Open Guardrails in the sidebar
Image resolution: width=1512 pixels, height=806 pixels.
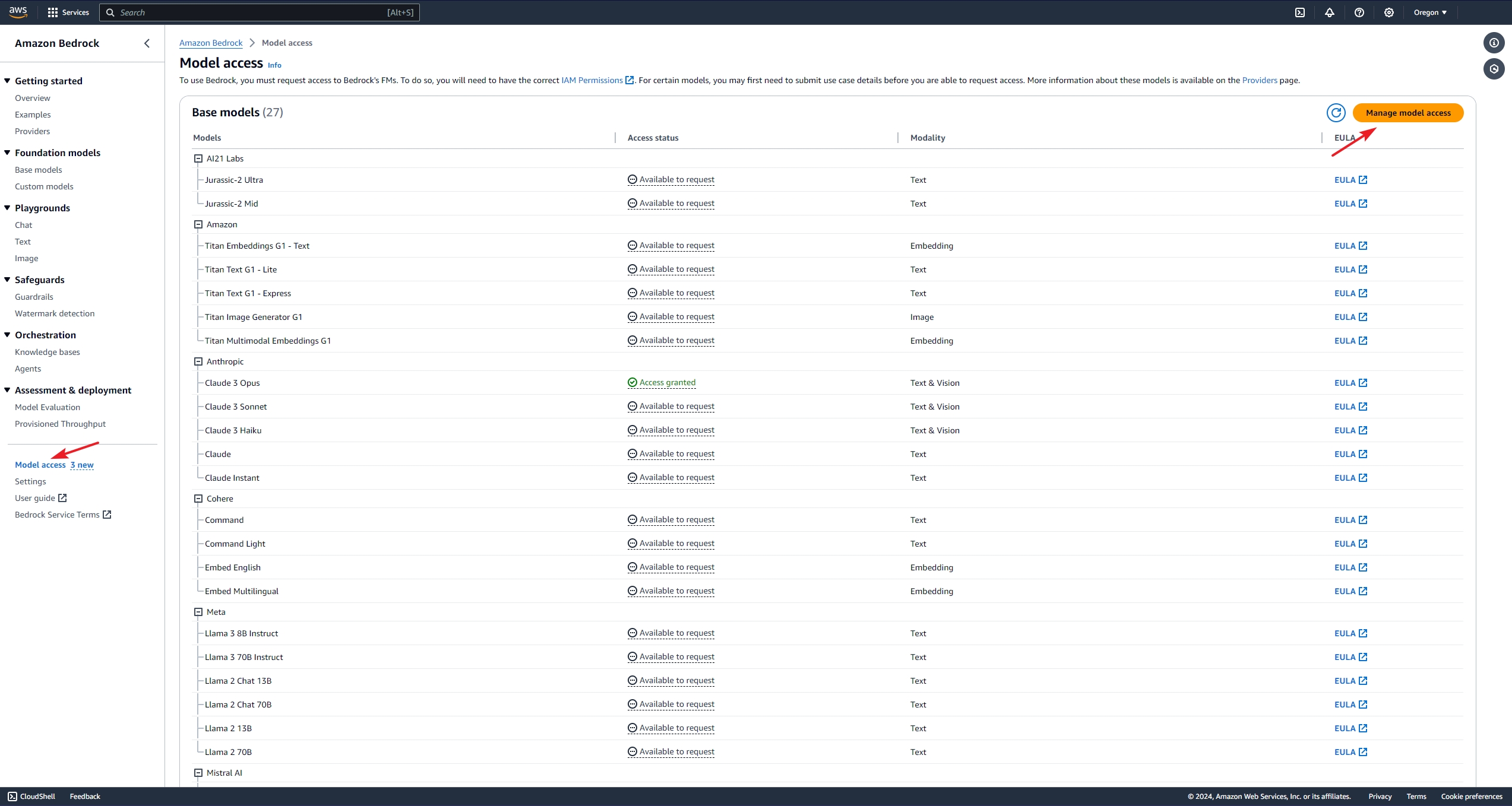point(34,297)
